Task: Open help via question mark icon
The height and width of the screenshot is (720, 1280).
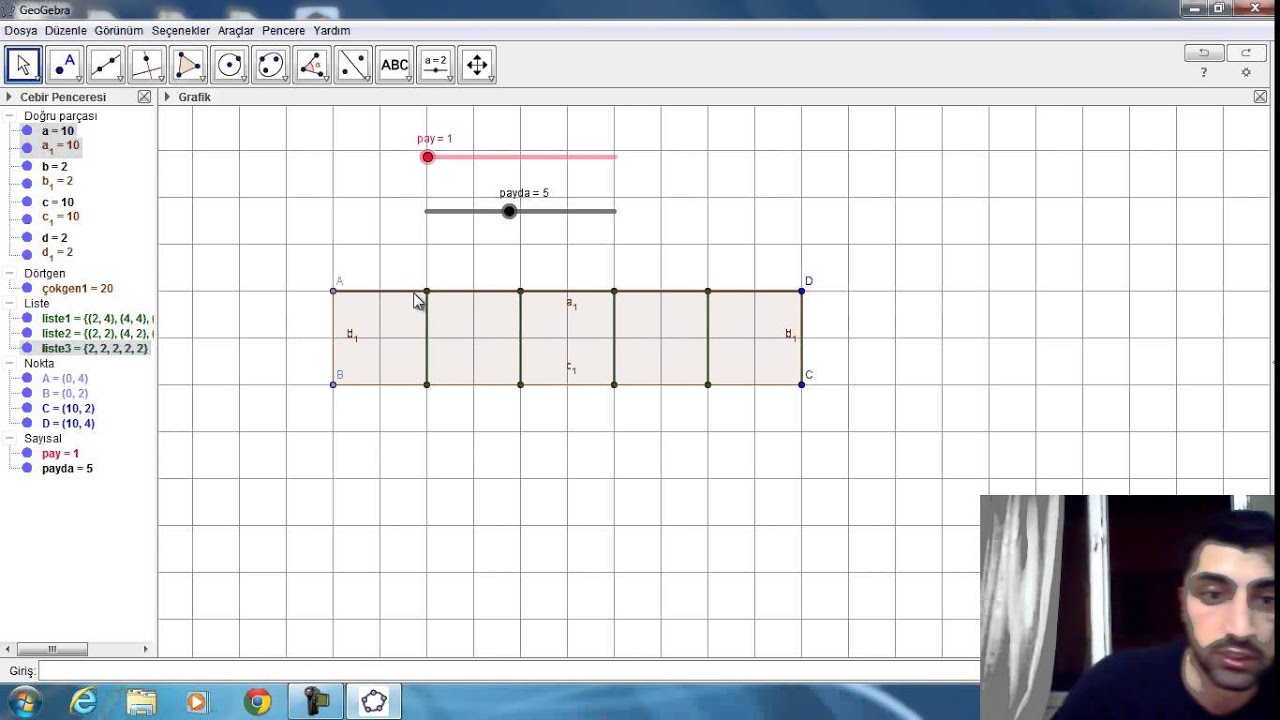Action: click(1204, 72)
